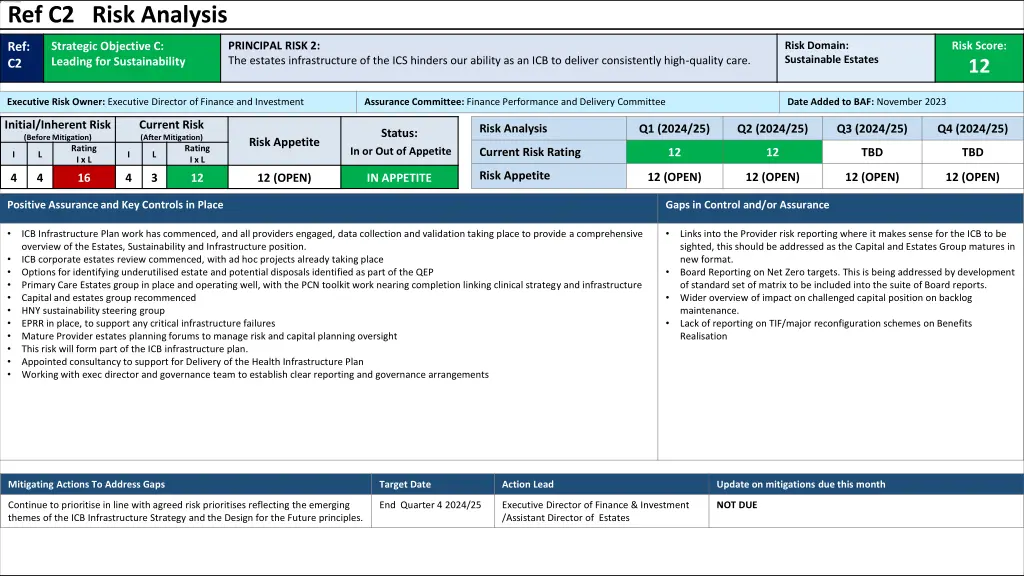This screenshot has height=576, width=1024.
Task: Select the Principal Risk 2 description text
Action: (x=489, y=60)
